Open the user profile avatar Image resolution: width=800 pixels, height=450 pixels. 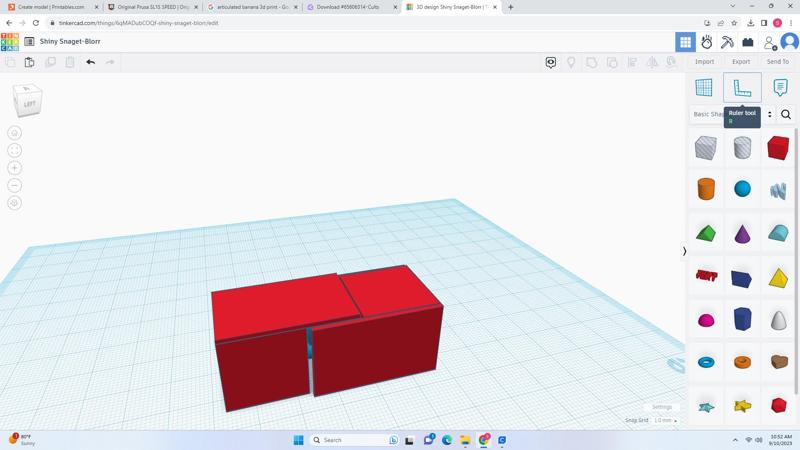click(x=790, y=42)
